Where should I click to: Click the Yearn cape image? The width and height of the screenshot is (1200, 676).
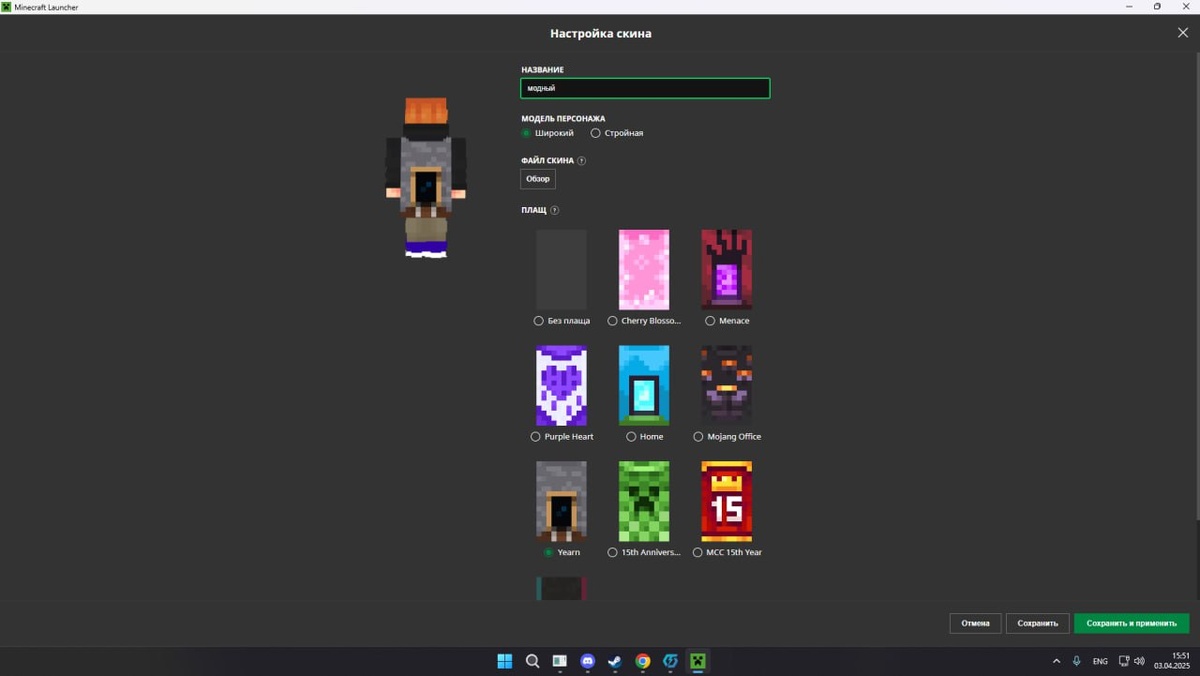pos(561,501)
